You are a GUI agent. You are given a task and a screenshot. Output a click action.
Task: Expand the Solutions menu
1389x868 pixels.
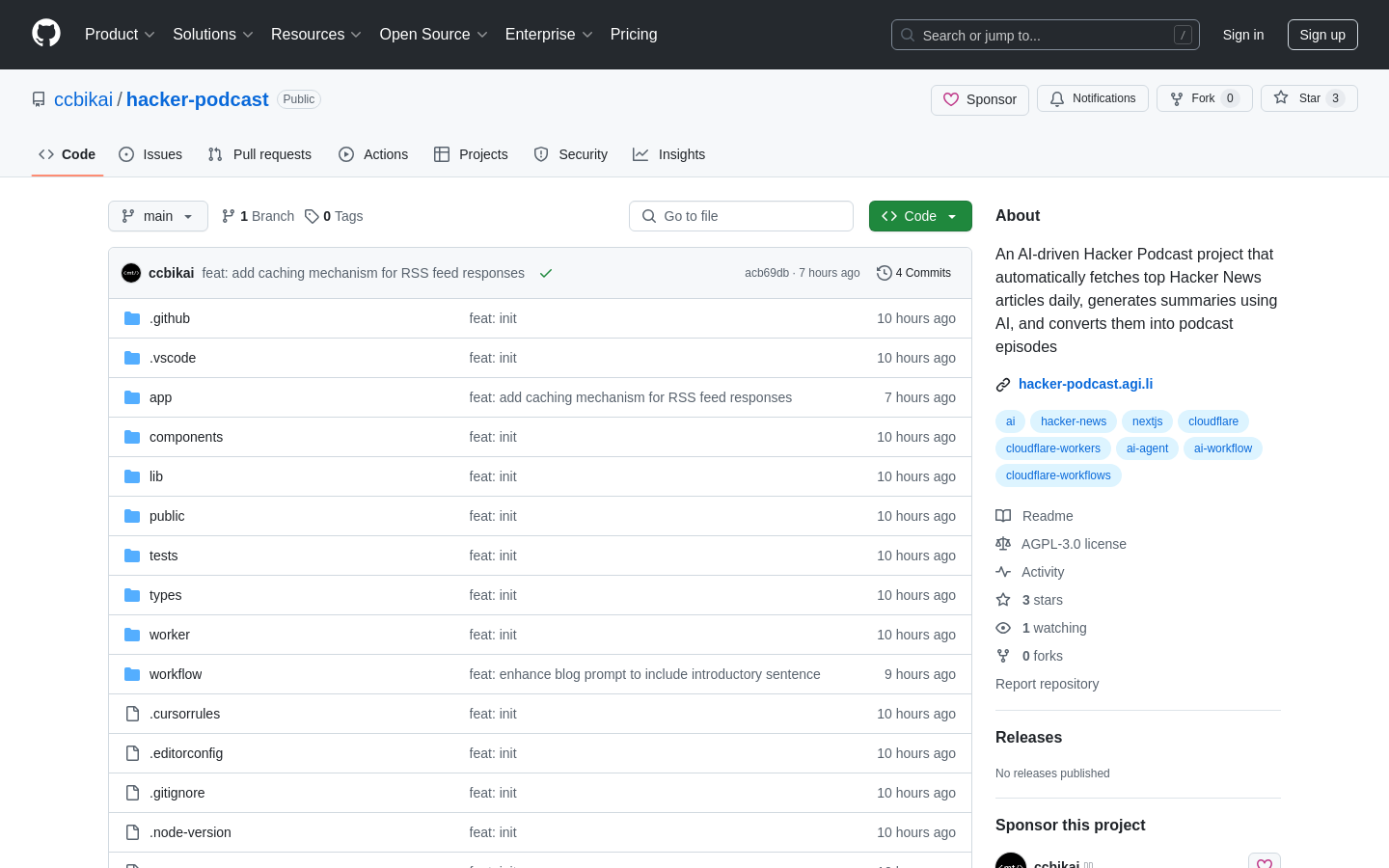213,34
